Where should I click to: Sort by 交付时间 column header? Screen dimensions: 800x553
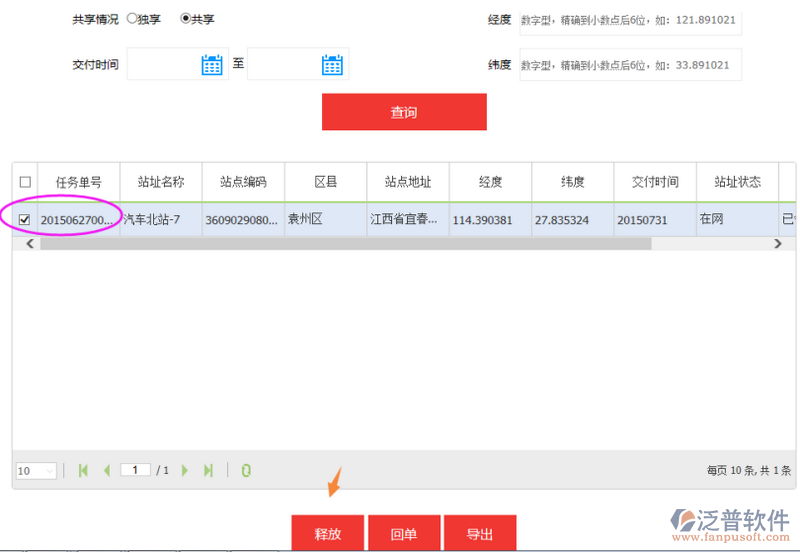[655, 182]
